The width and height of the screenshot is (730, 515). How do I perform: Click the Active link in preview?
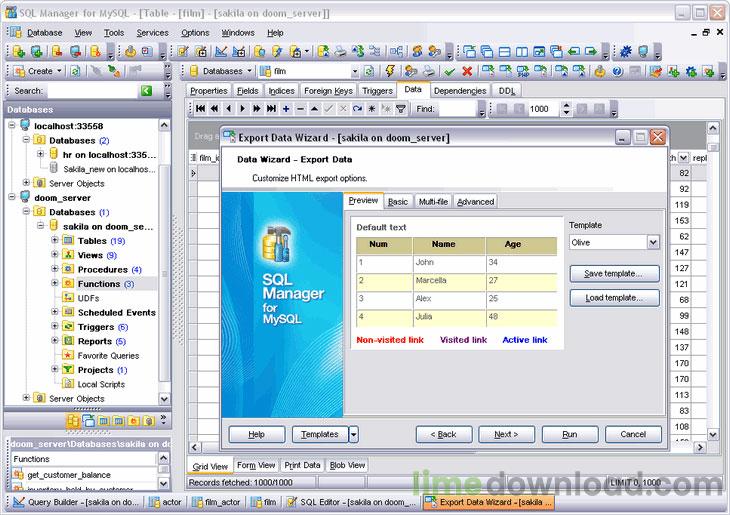coord(525,340)
